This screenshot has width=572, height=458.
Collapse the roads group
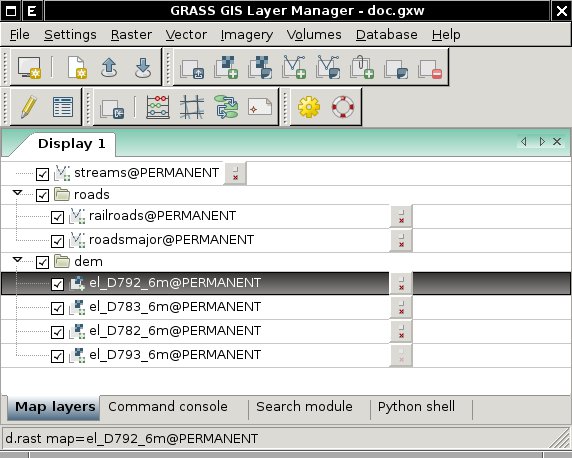pyautogui.click(x=18, y=192)
